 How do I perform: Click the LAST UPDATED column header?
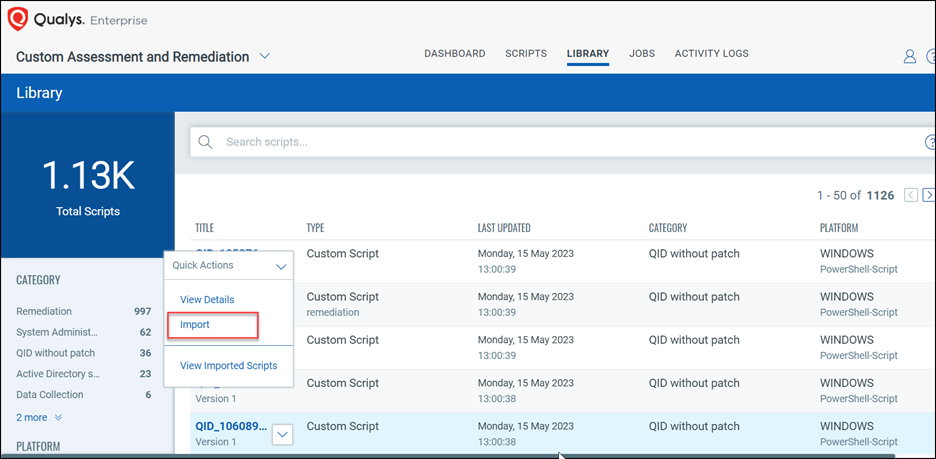click(x=504, y=228)
